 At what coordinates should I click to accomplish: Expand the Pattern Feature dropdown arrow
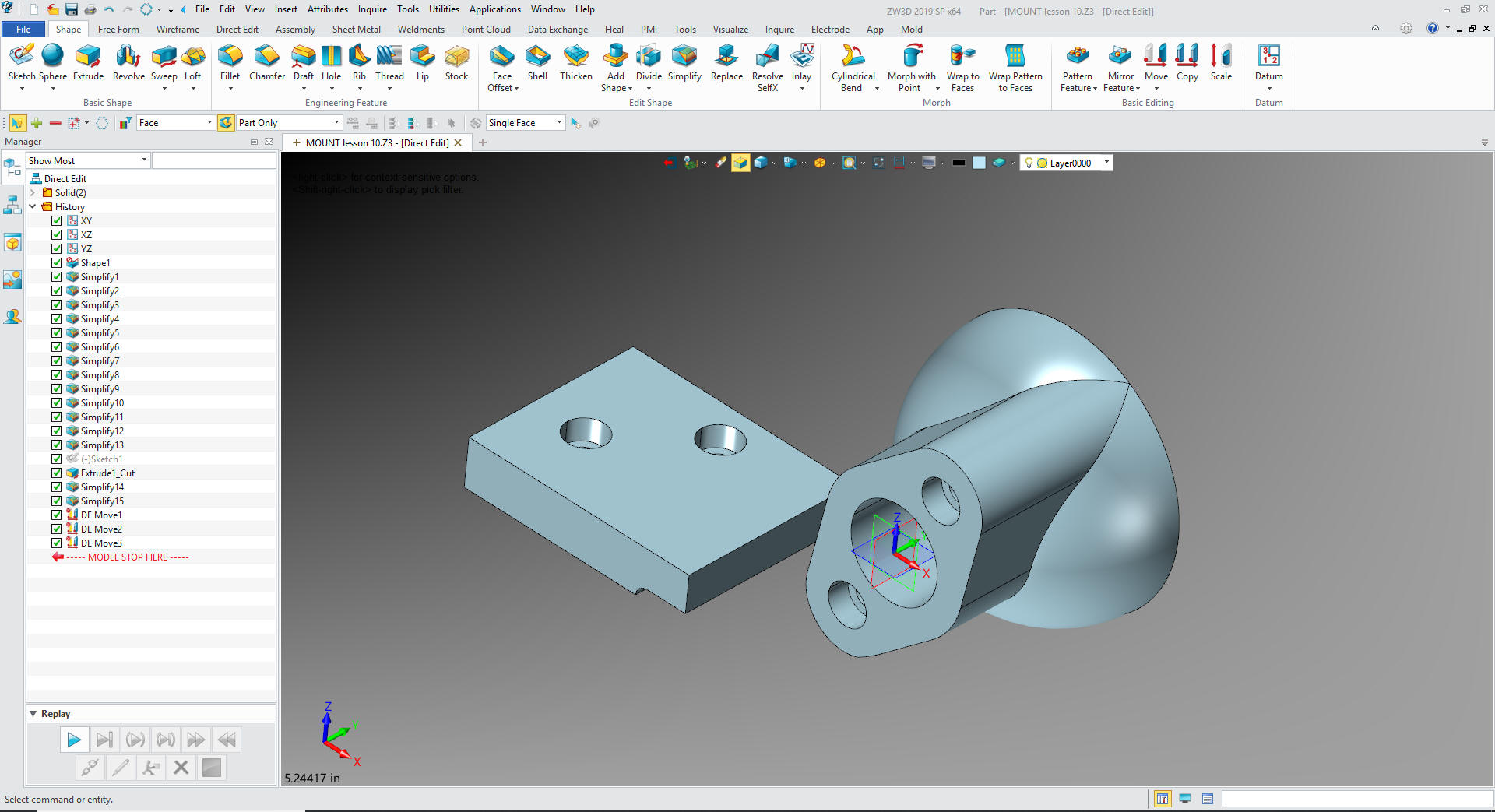pos(1095,89)
